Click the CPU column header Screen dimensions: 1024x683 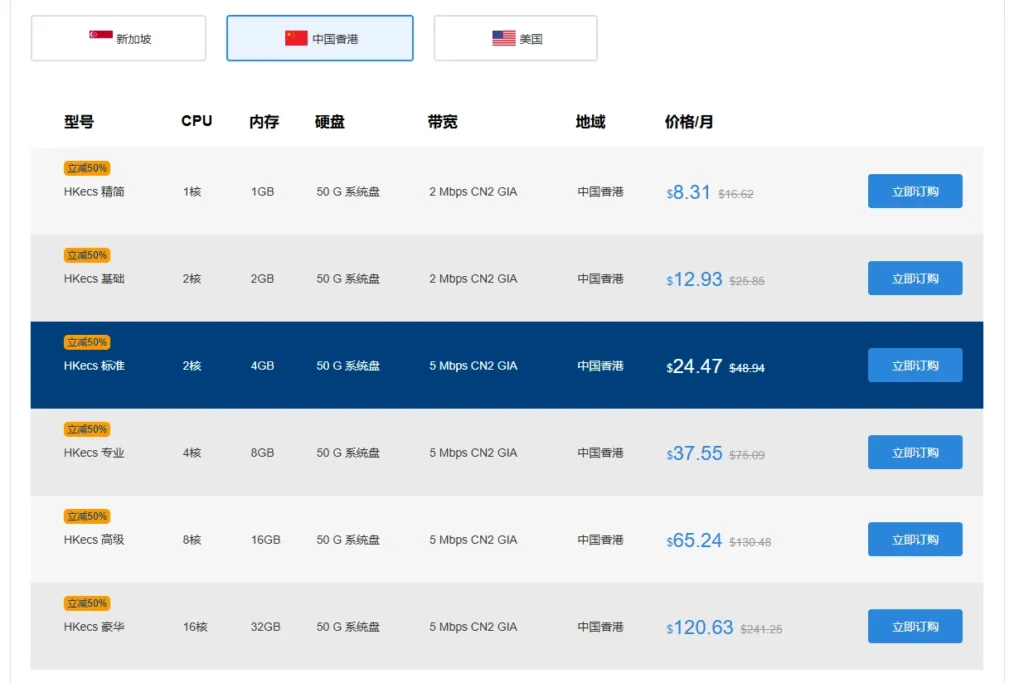point(197,121)
